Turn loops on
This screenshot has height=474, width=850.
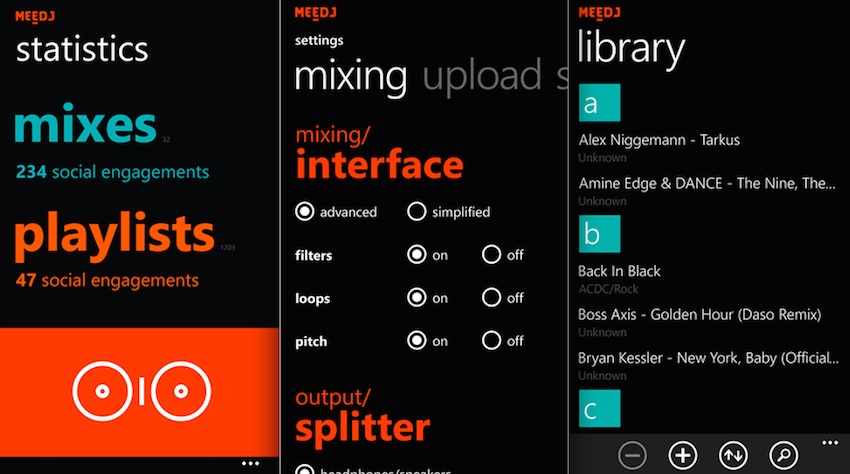(x=416, y=297)
